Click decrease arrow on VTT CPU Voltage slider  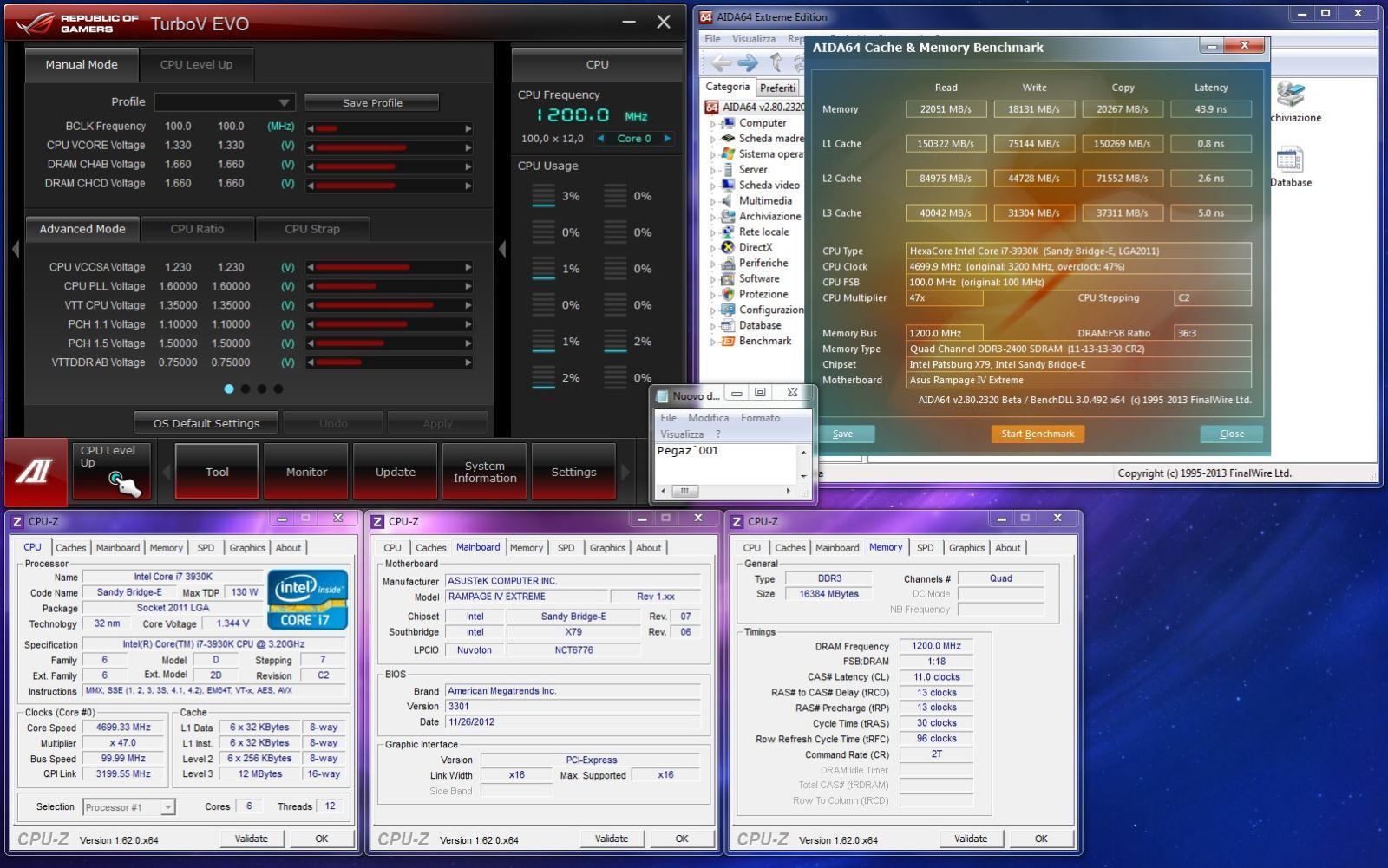311,306
